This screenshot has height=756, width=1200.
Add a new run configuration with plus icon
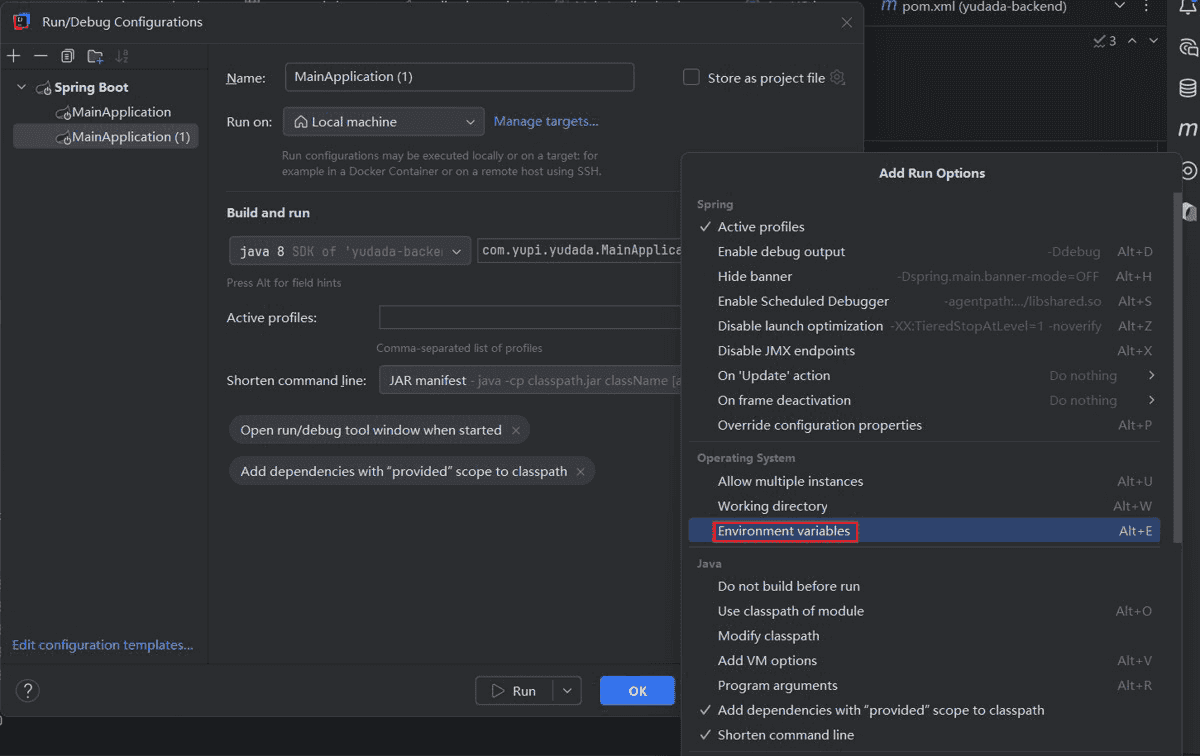tap(13, 56)
